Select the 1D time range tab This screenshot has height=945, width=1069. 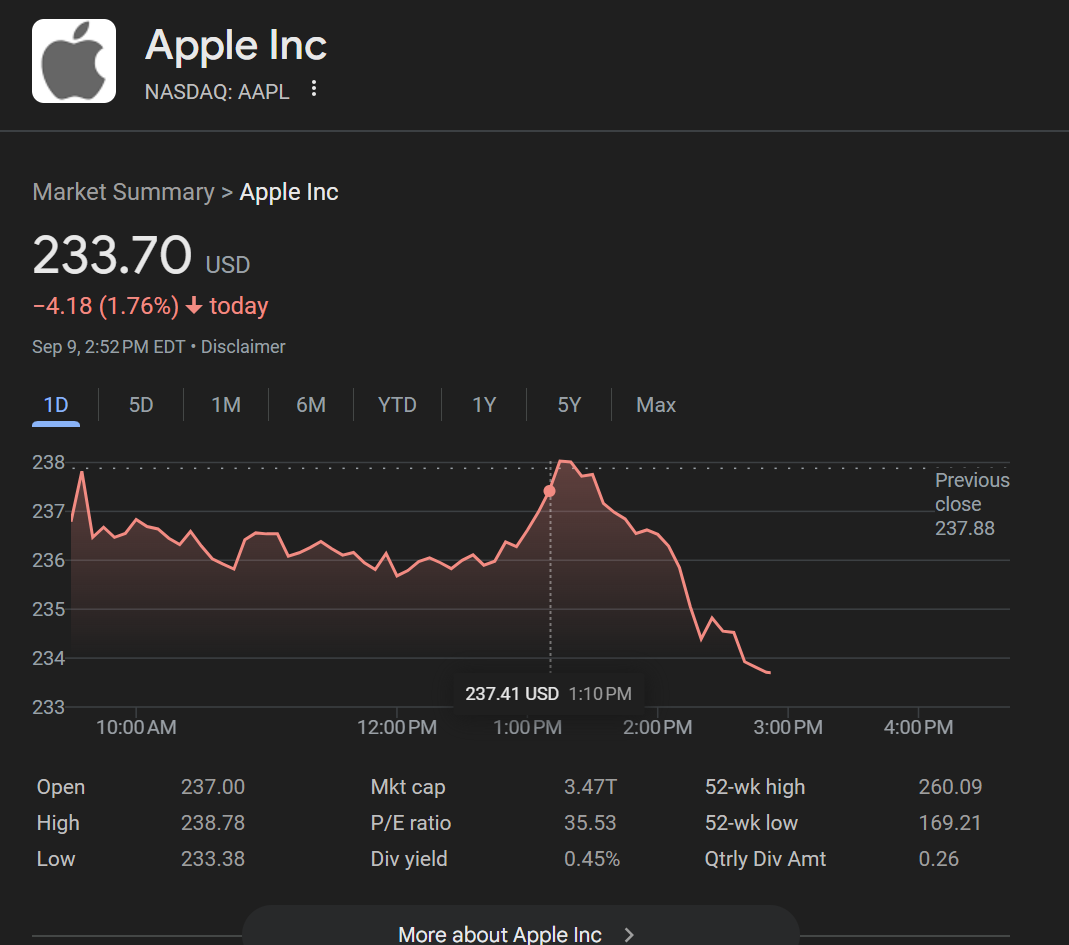(56, 405)
